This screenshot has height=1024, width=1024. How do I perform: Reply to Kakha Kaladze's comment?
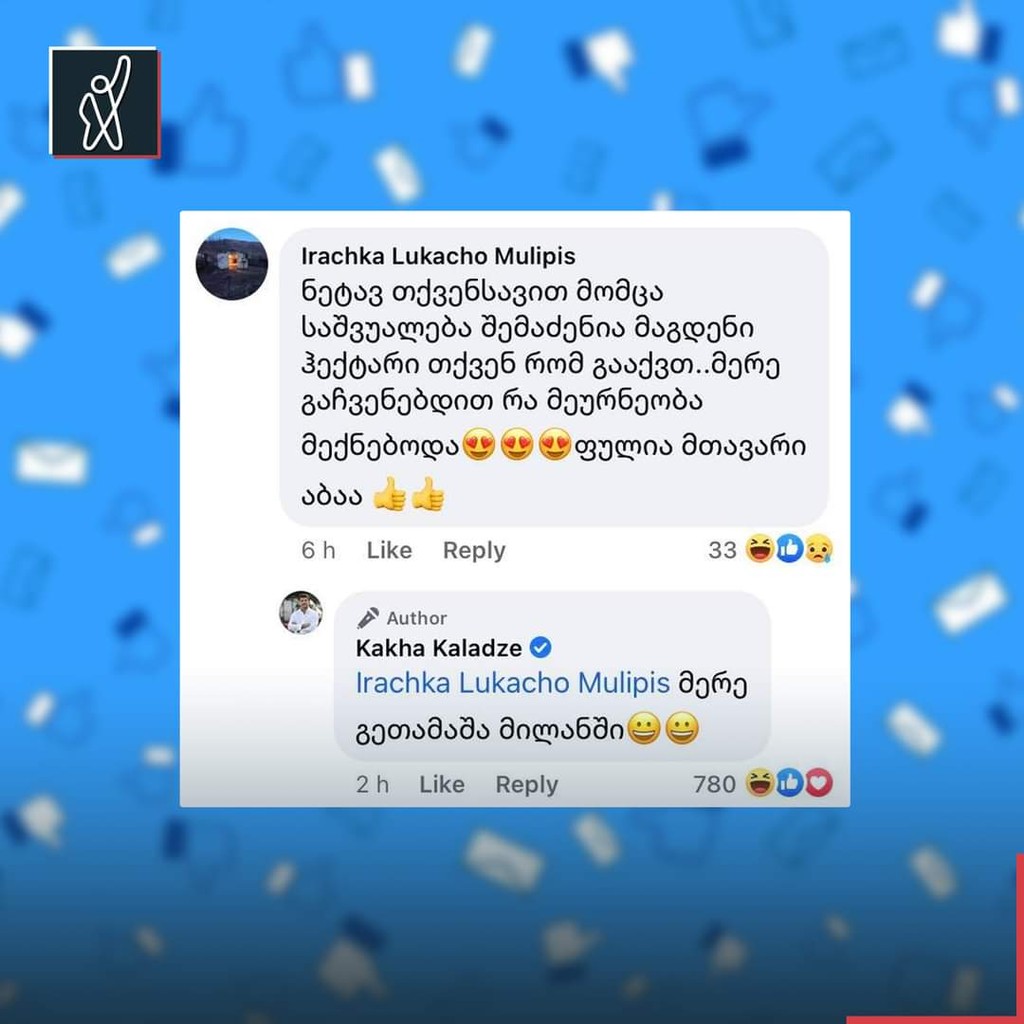[x=527, y=784]
